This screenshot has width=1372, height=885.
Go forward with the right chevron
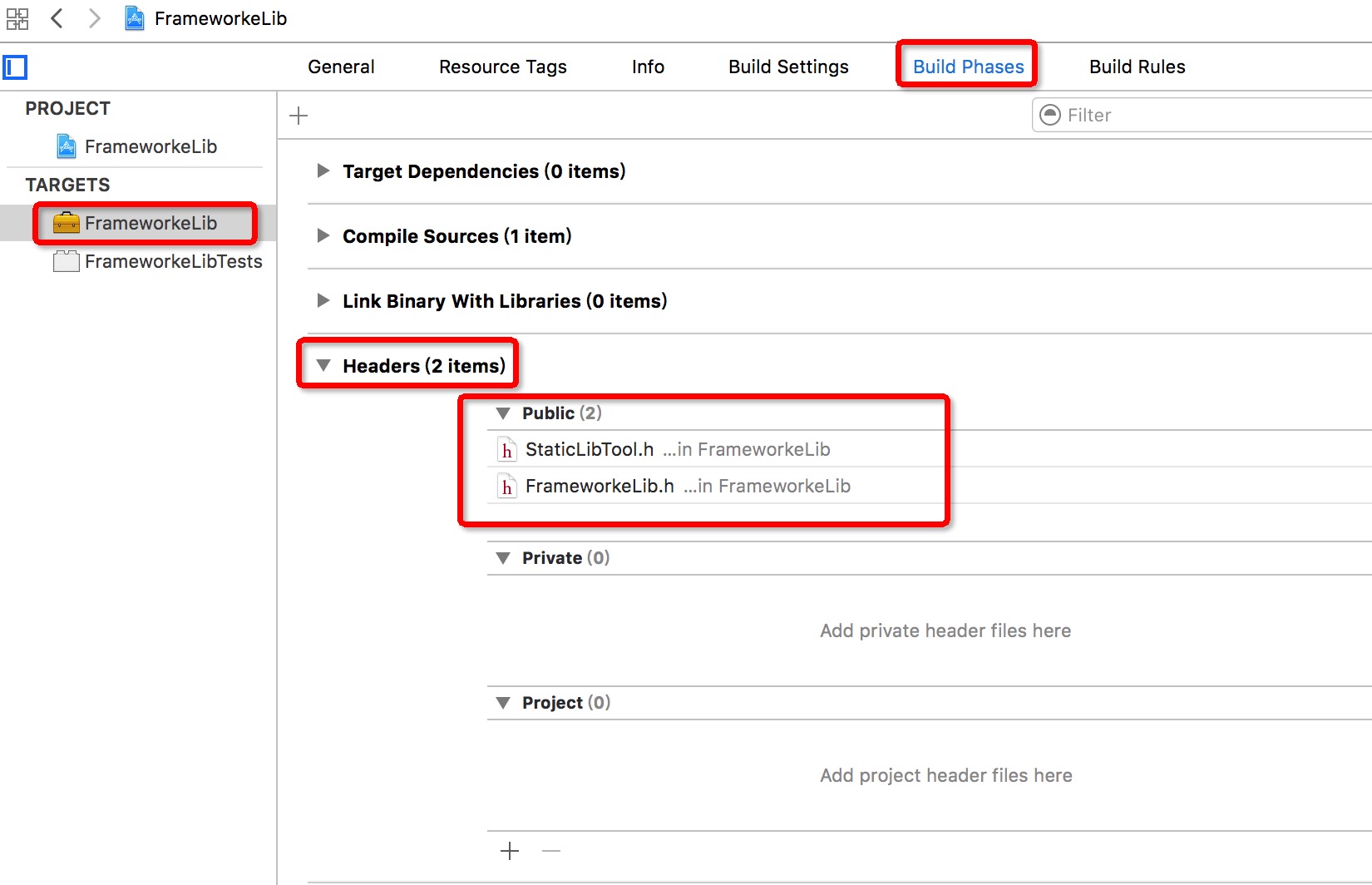pos(95,18)
